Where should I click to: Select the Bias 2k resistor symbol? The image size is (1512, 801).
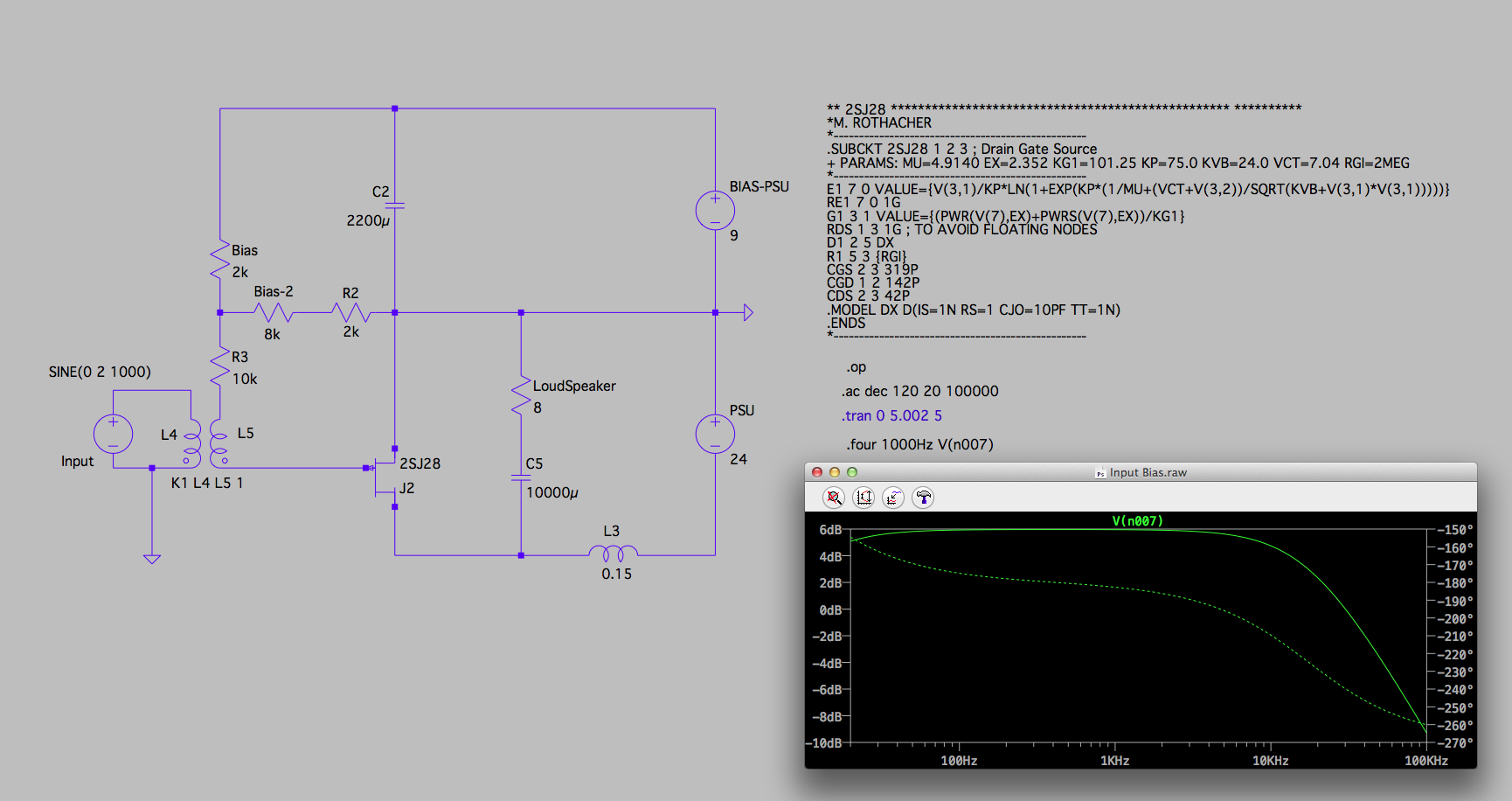(x=219, y=261)
